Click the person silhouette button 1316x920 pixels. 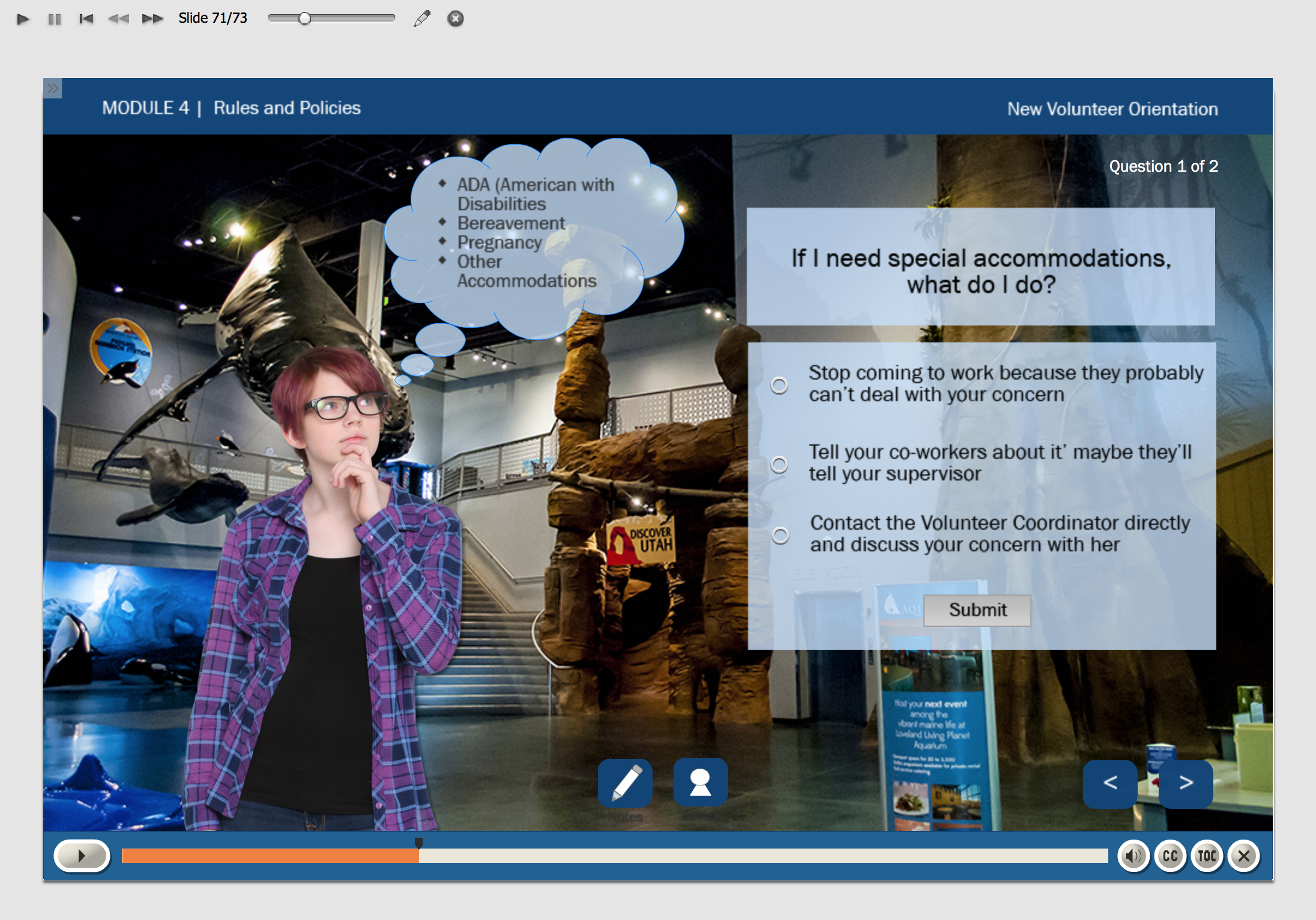(x=700, y=783)
